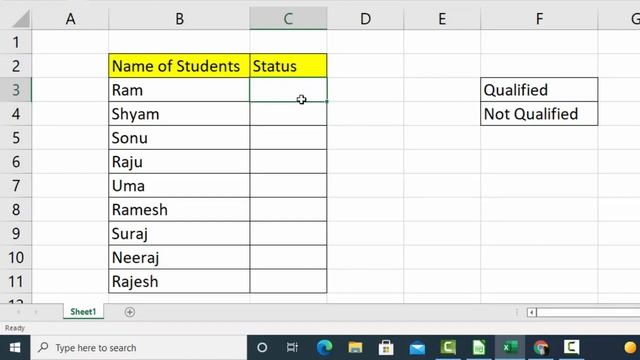Select row 11 header

(x=16, y=281)
